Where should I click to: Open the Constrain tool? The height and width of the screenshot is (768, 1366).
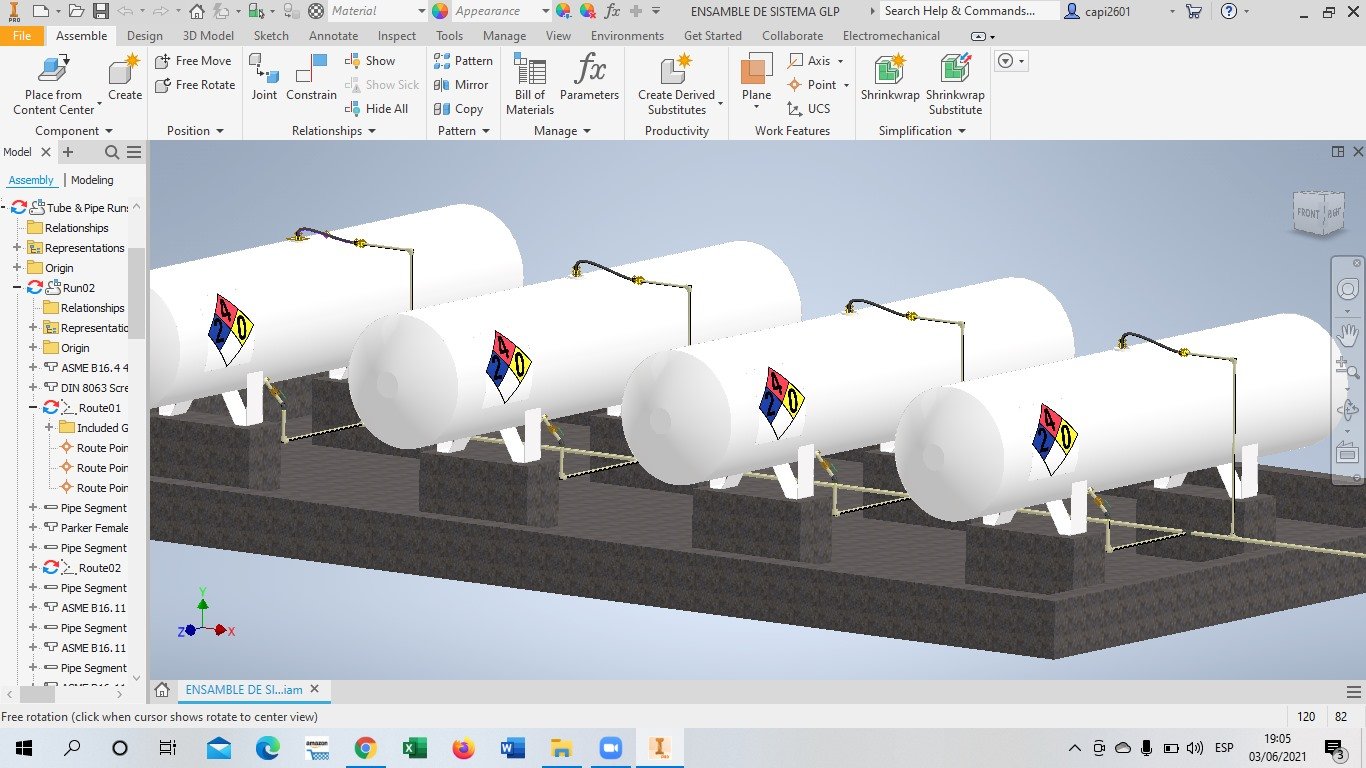(310, 78)
